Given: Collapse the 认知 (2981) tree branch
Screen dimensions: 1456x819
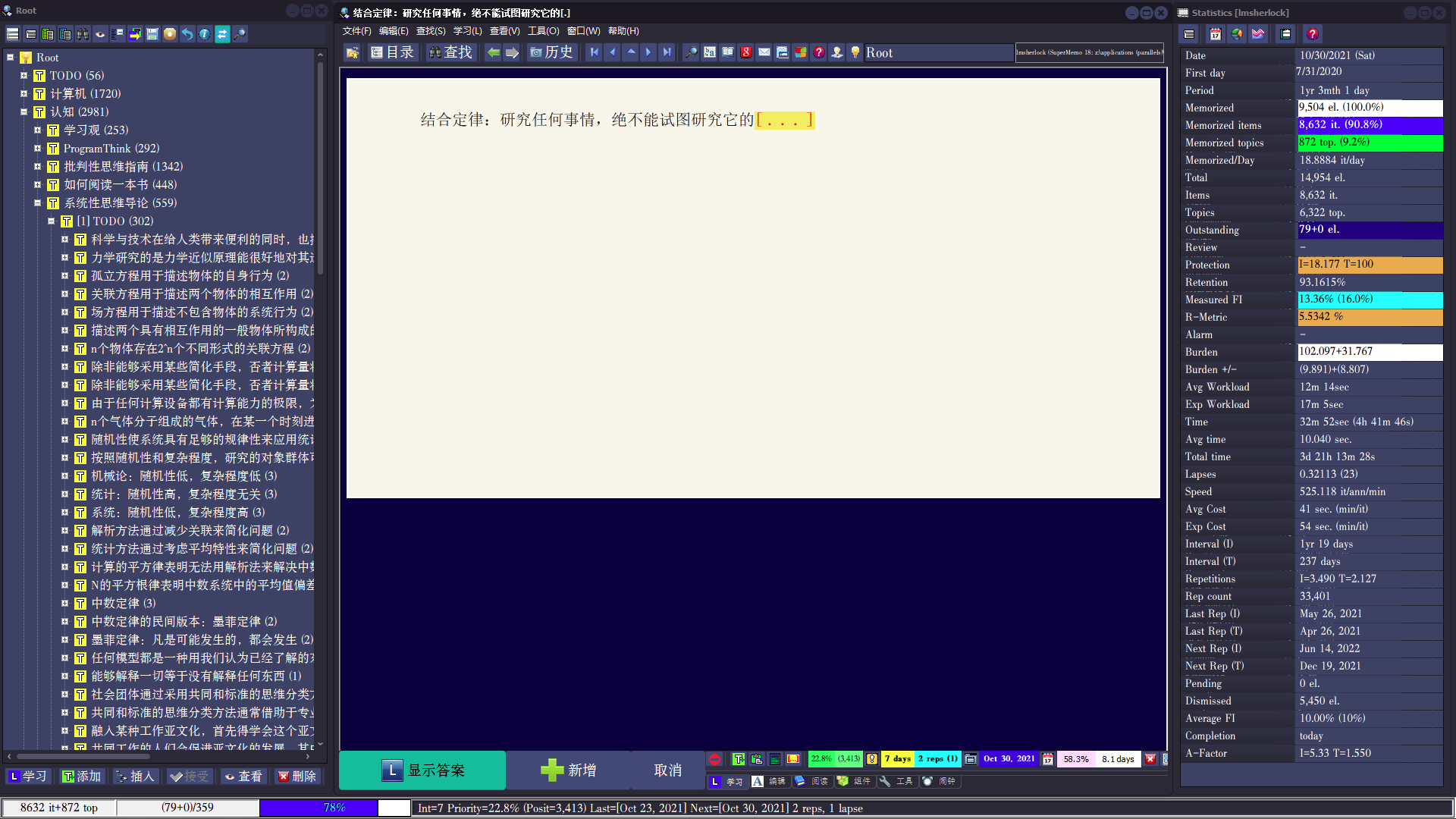Looking at the screenshot, I should click(x=24, y=112).
